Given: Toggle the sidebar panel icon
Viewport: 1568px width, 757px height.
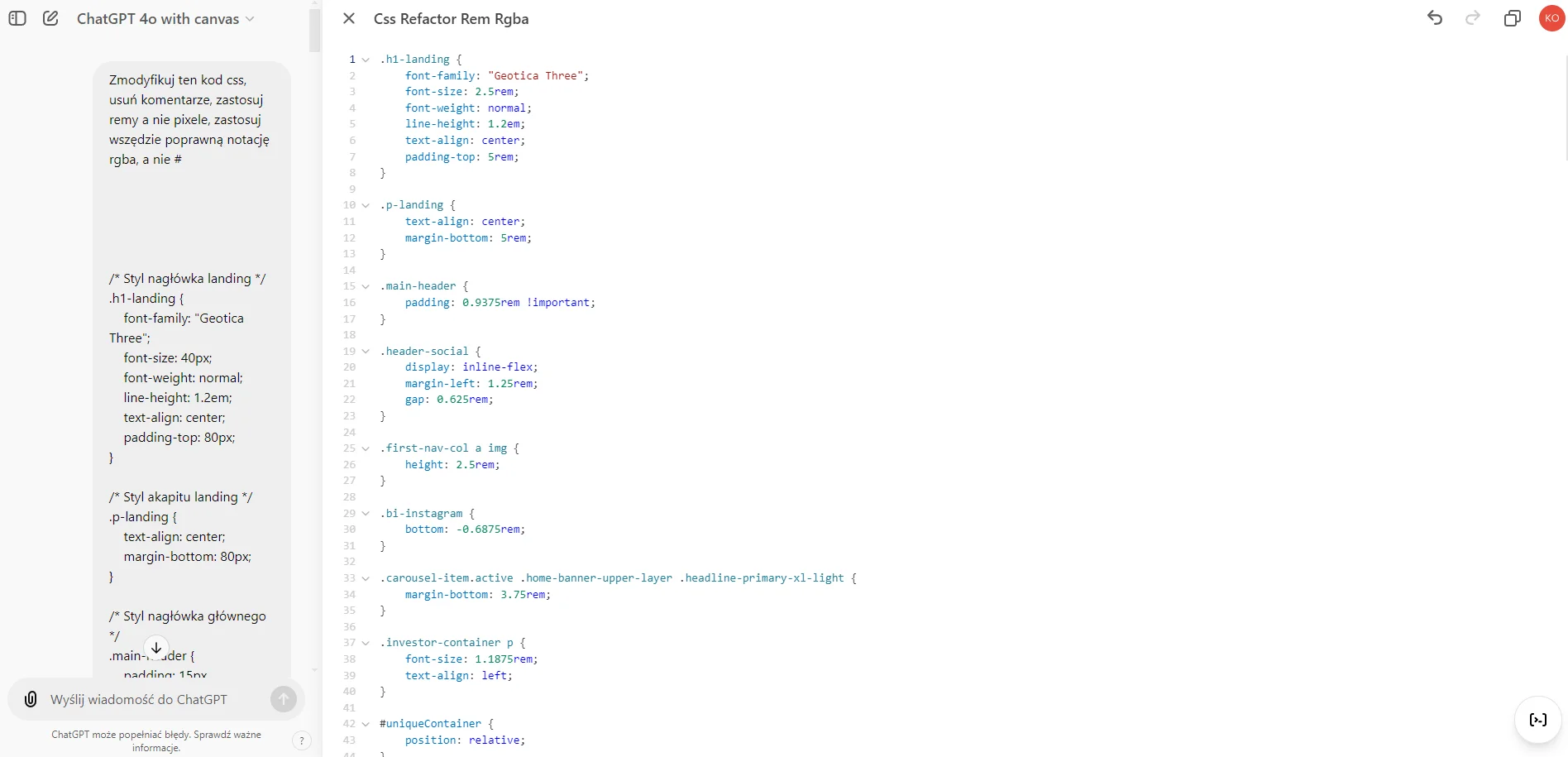Looking at the screenshot, I should pos(17,18).
